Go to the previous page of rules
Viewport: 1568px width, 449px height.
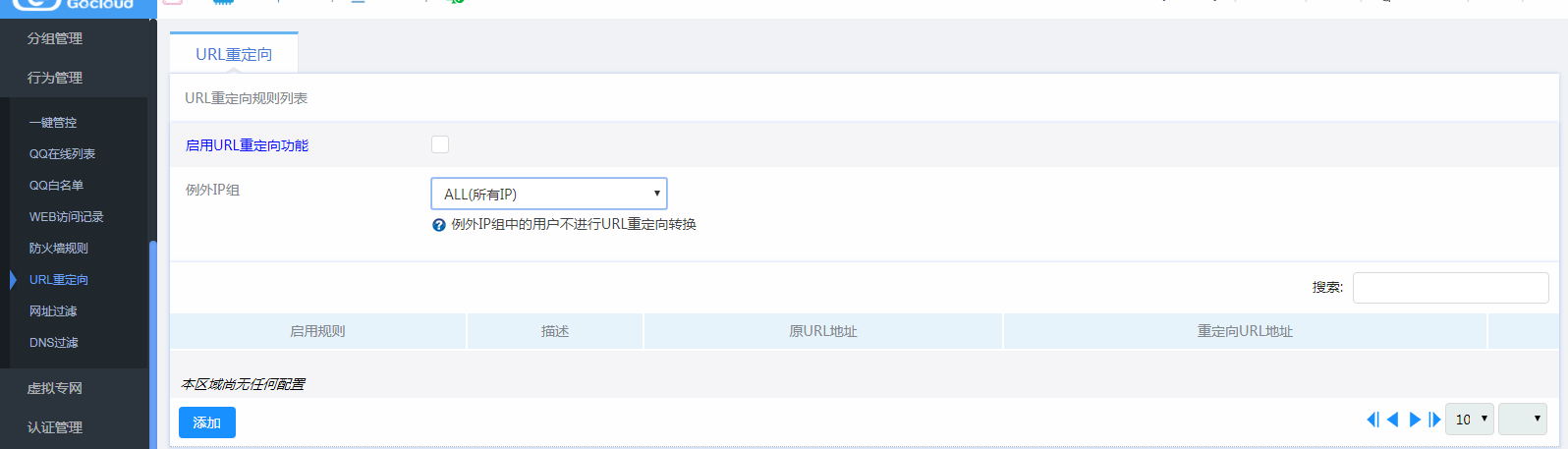coord(1392,420)
